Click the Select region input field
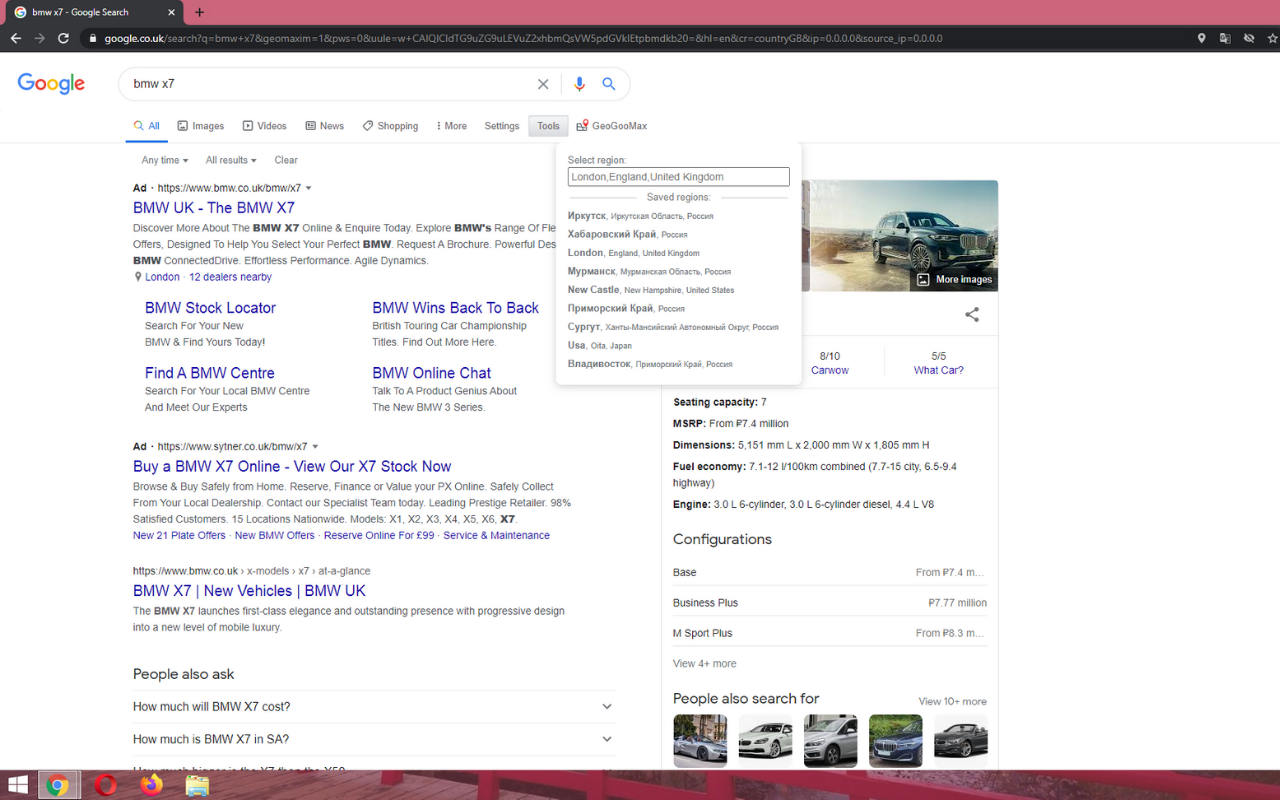 point(679,177)
